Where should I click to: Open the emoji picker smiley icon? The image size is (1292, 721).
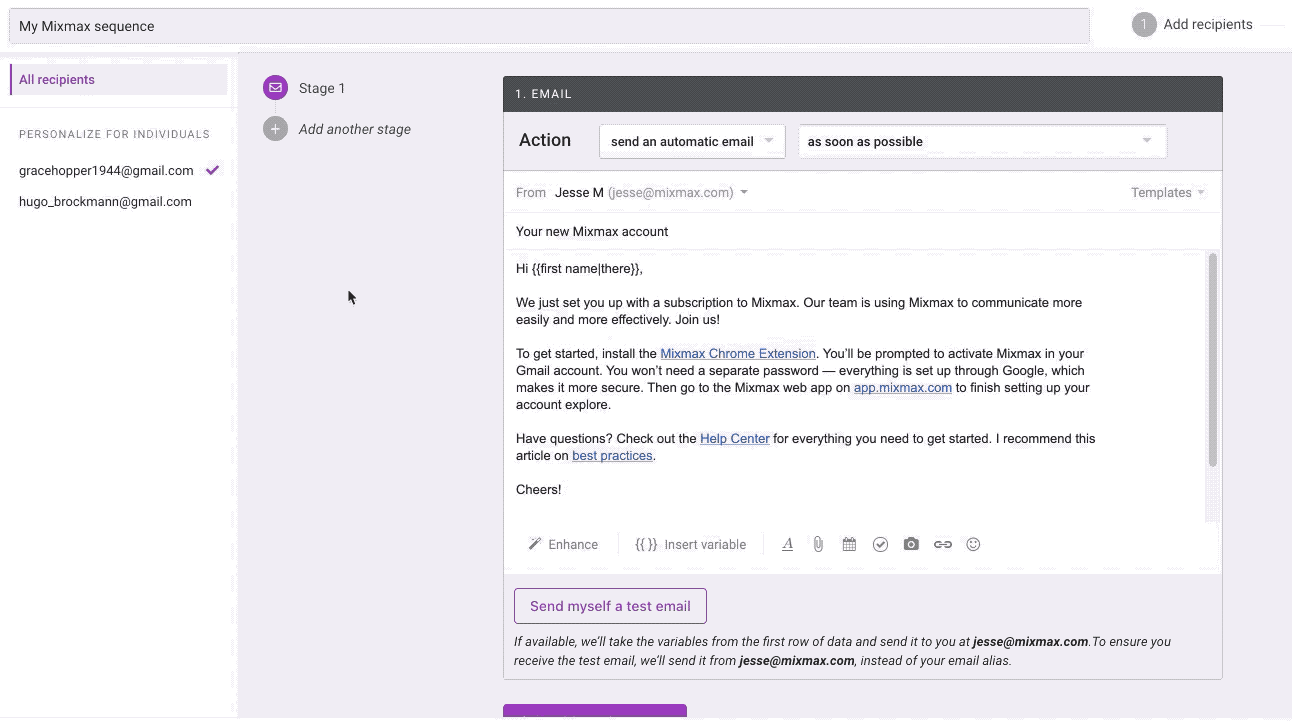tap(973, 544)
